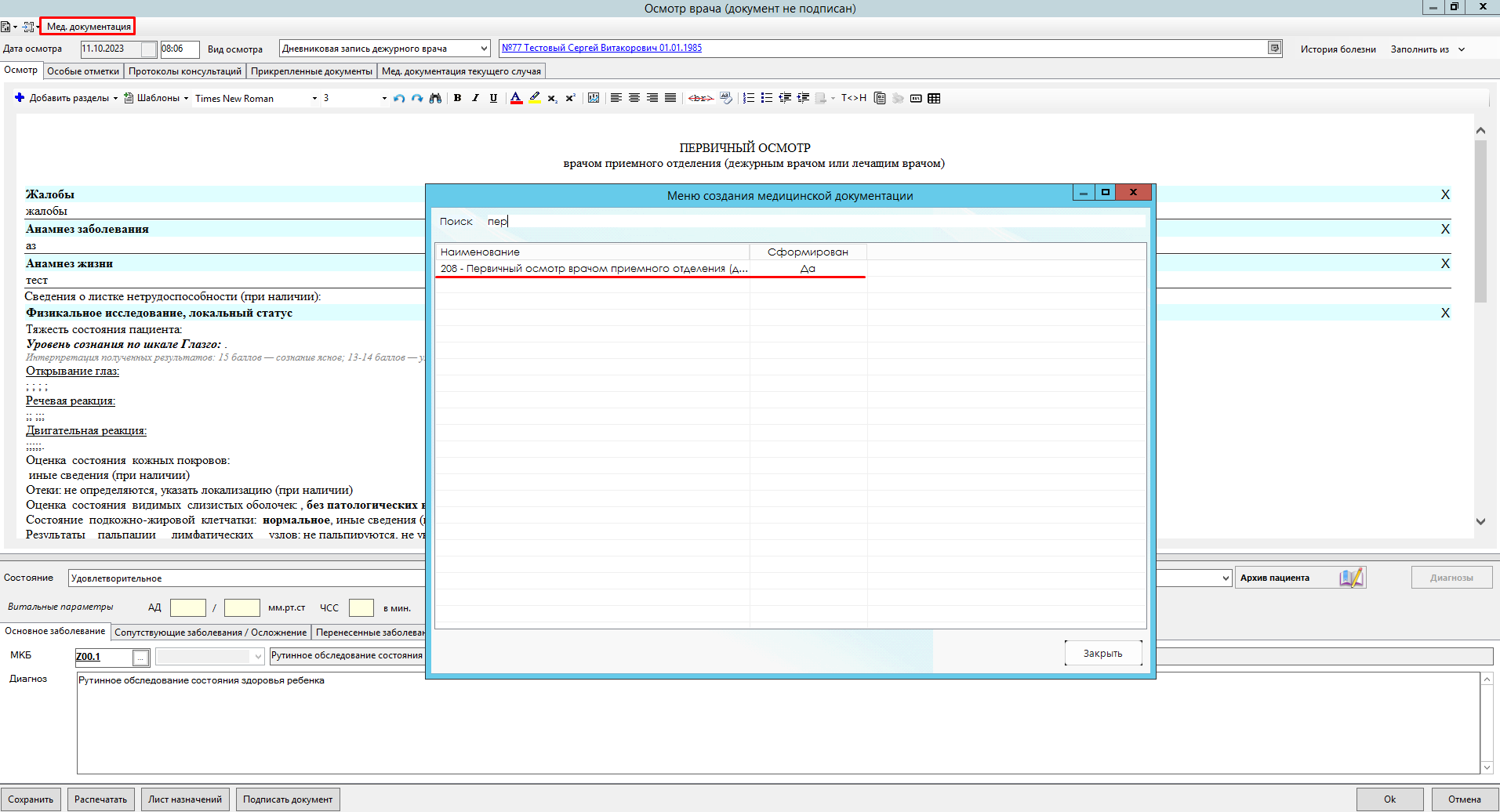Click the redo arrow in the editor toolbar

(x=417, y=98)
